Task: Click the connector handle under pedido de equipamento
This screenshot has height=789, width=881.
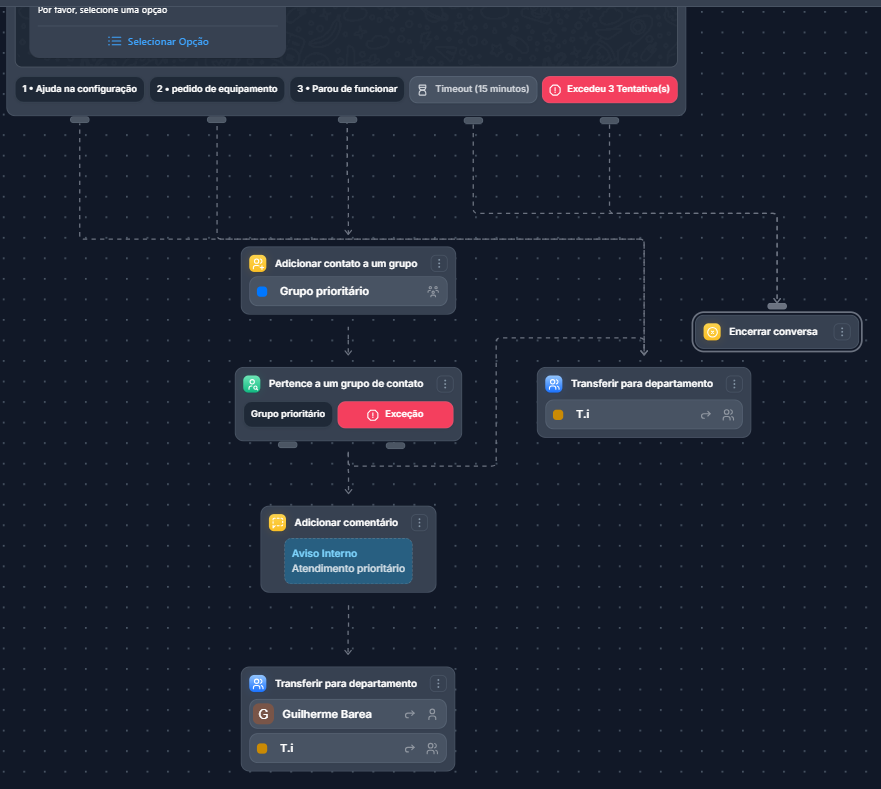Action: pos(217,120)
